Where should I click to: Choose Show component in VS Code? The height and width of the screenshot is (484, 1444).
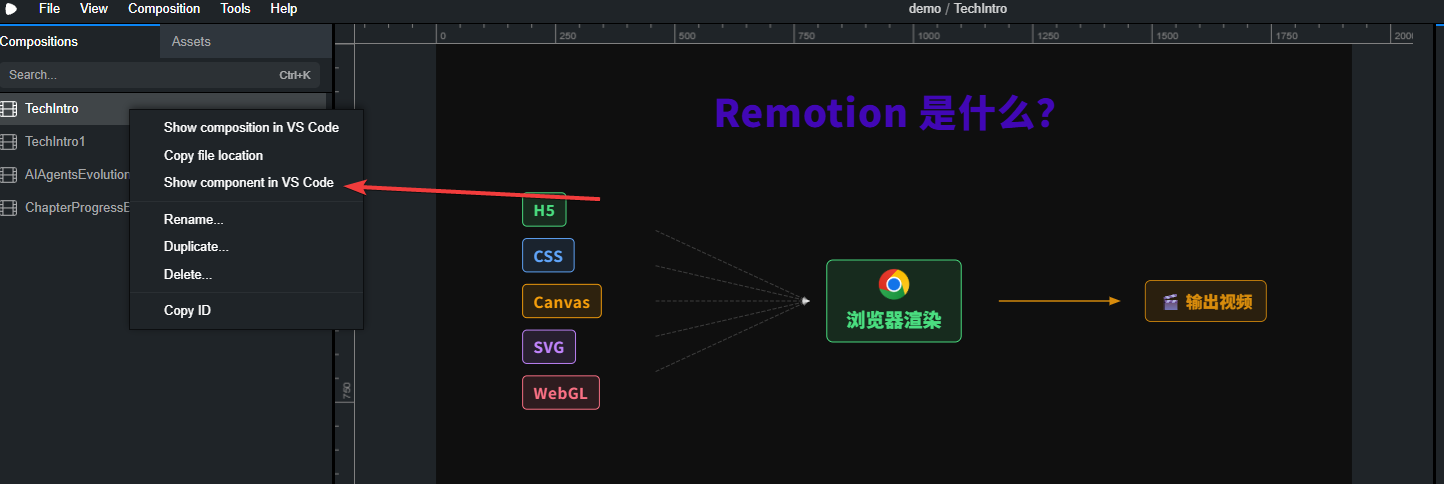tap(248, 182)
